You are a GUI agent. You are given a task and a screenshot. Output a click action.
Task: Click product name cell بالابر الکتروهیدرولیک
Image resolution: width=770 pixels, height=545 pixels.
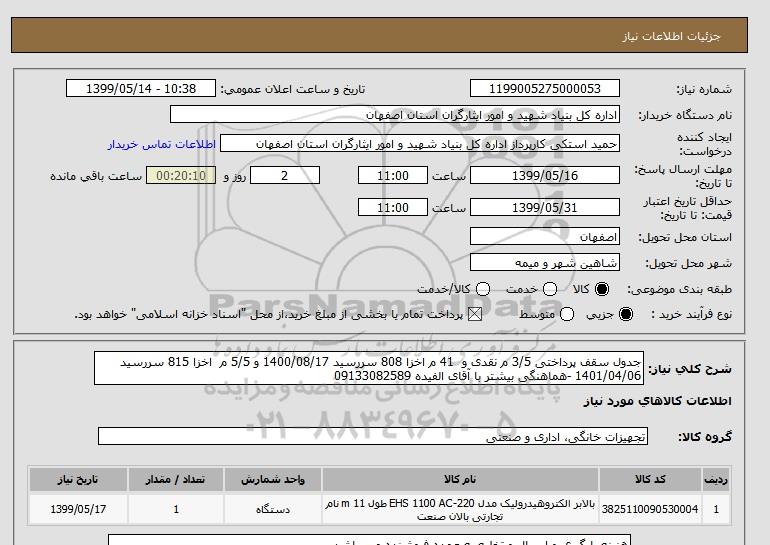point(460,509)
